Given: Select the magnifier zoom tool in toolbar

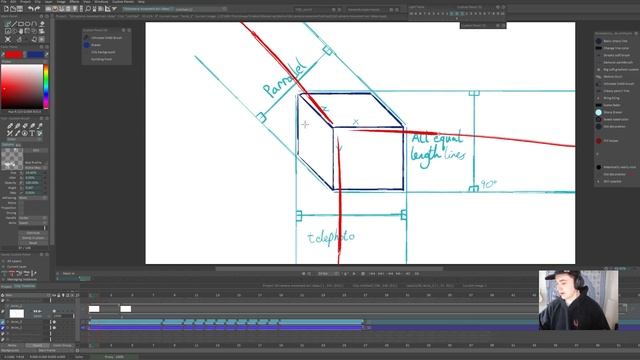Looking at the screenshot, I should (88, 9).
